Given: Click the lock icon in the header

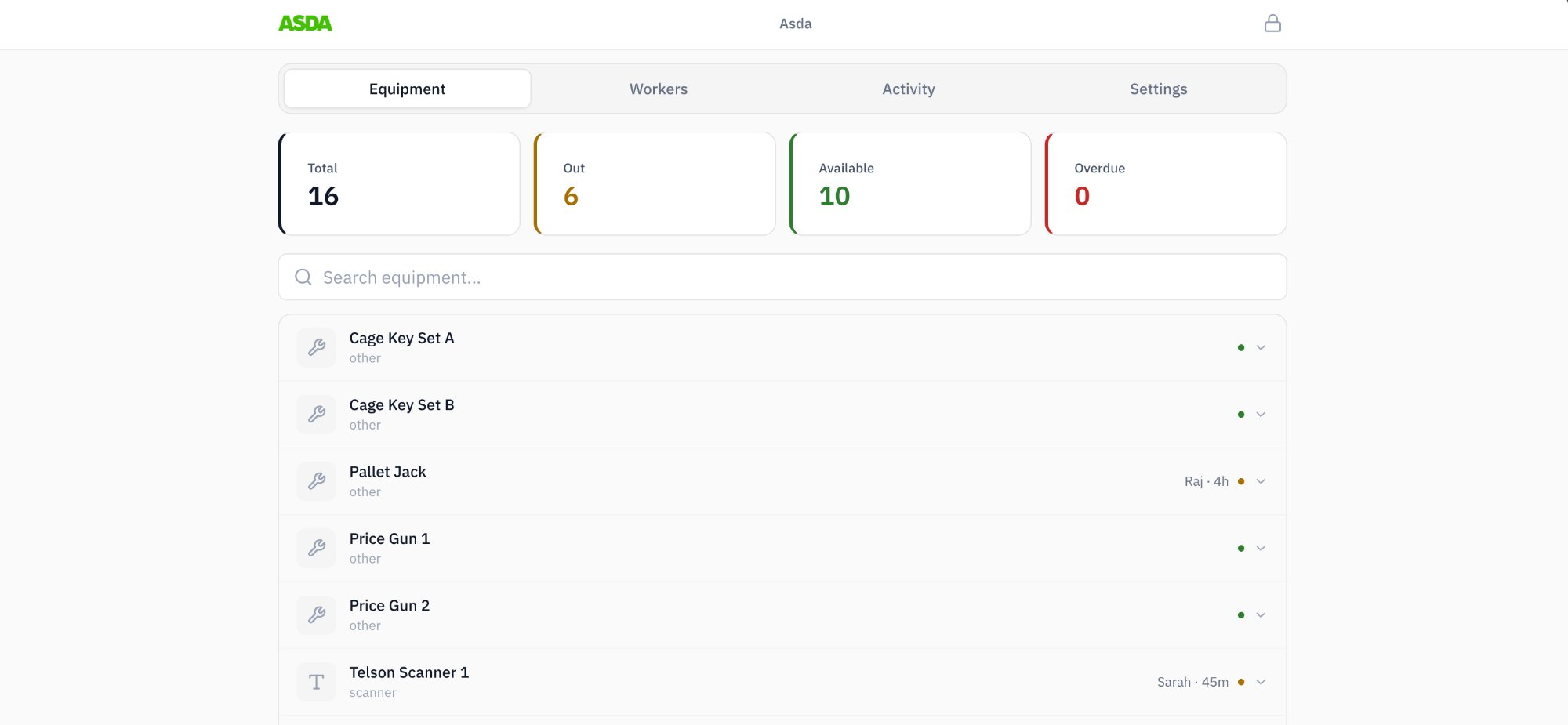Looking at the screenshot, I should [1273, 23].
